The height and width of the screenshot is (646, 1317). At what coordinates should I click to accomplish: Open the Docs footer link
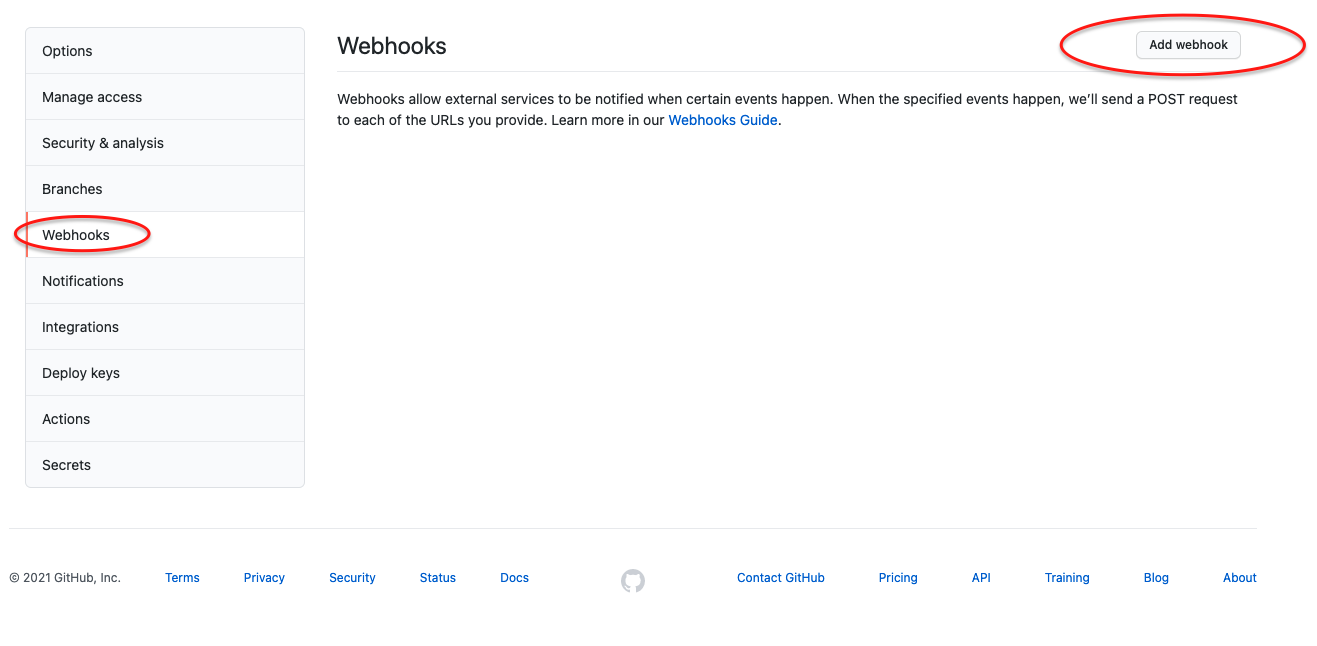[514, 577]
